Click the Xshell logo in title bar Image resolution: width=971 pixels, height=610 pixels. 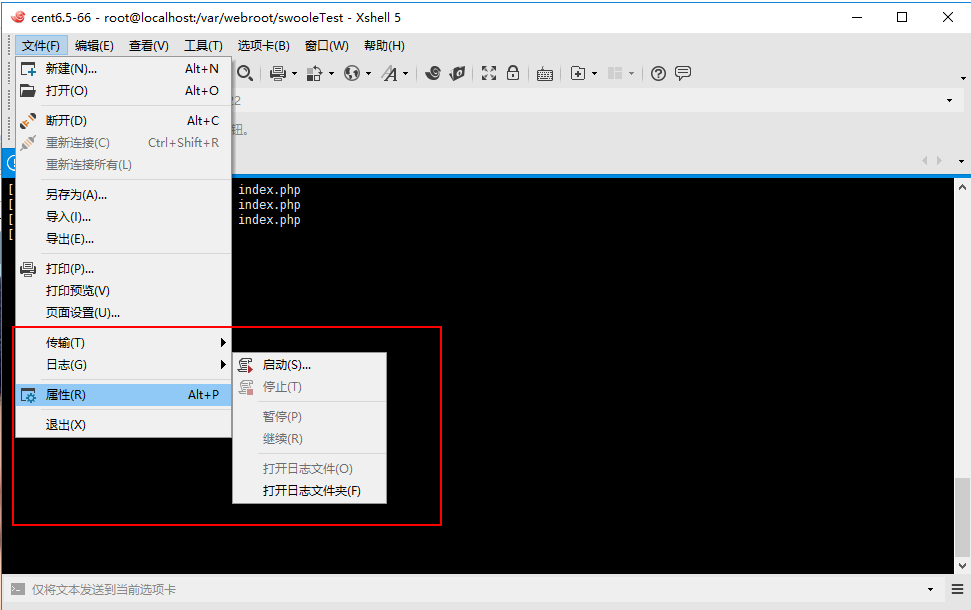tap(18, 17)
